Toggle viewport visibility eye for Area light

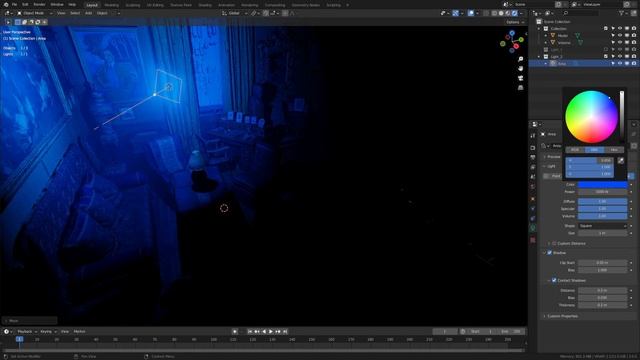[620, 64]
